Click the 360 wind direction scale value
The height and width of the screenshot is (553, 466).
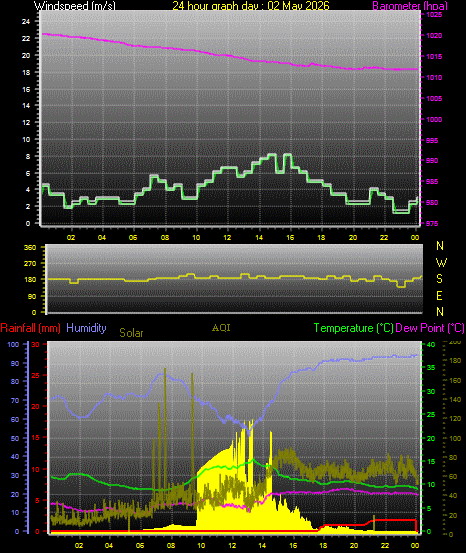click(30, 248)
